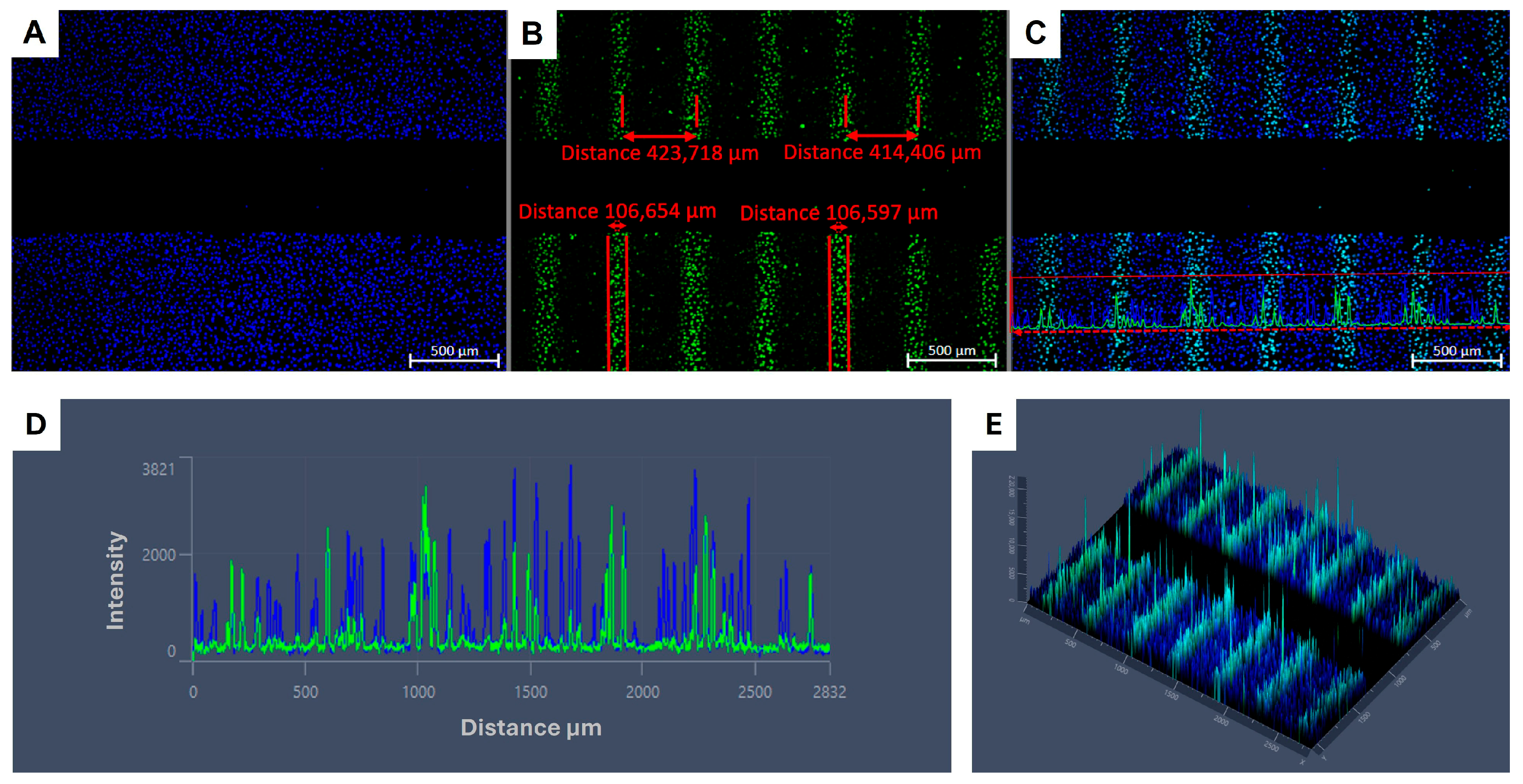Click the 'Intensity' y-axis title
Screen dimensions: 1523x784
coord(115,580)
